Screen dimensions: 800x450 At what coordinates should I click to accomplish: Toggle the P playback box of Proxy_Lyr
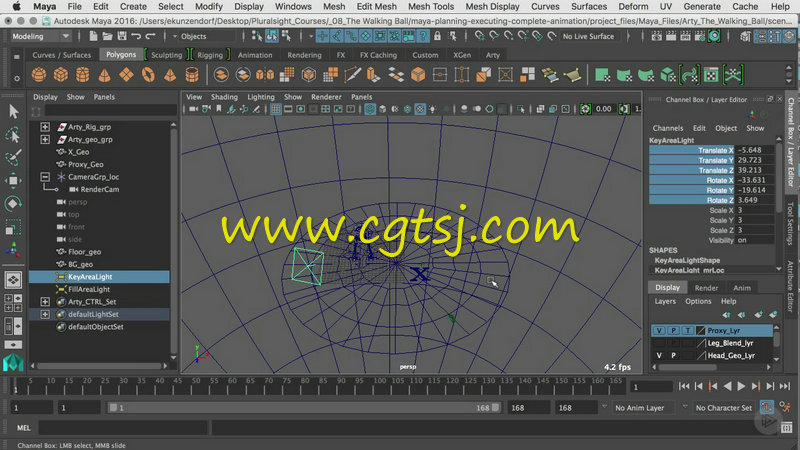(x=673, y=331)
